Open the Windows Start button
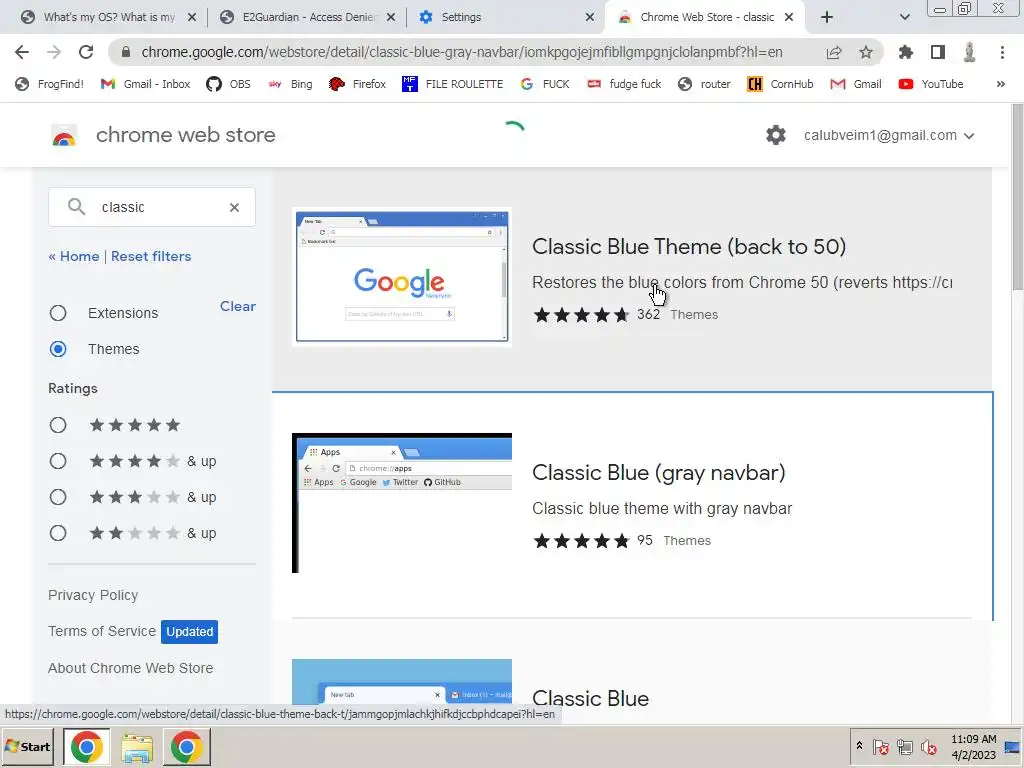This screenshot has width=1024, height=768. pyautogui.click(x=27, y=747)
